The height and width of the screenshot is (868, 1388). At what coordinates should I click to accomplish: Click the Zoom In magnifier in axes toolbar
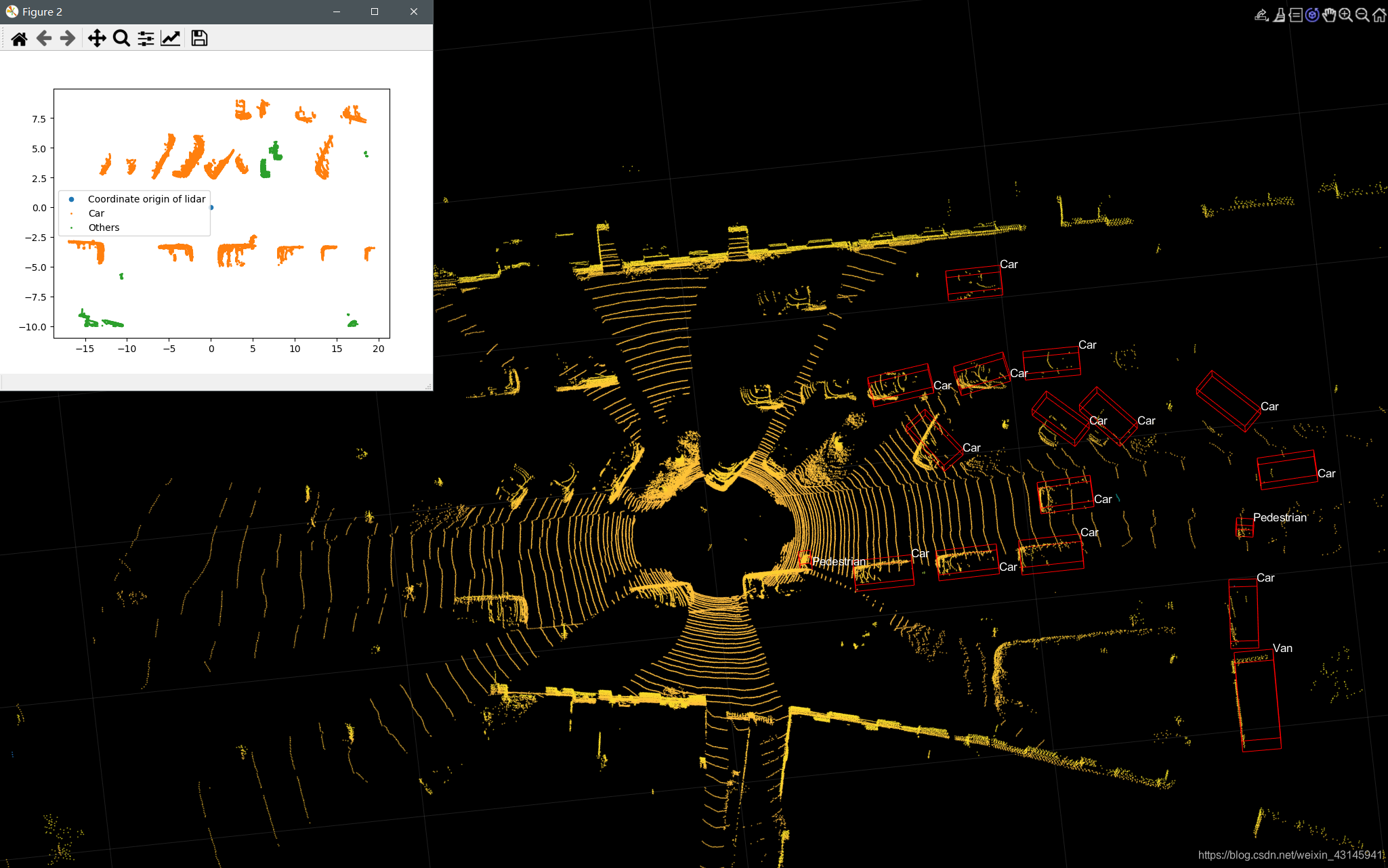point(1345,15)
